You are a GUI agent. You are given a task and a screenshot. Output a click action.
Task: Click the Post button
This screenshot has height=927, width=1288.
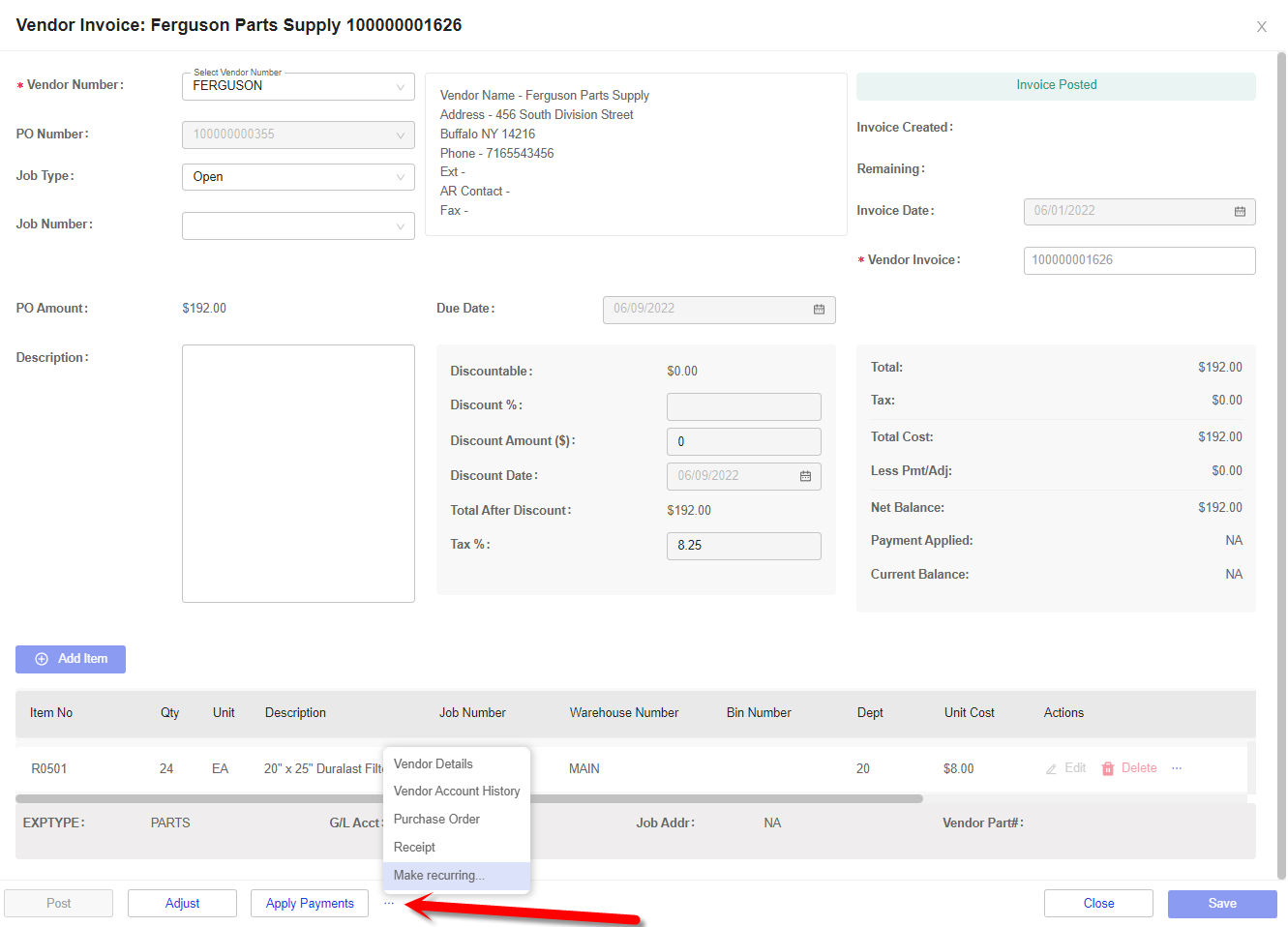(x=59, y=903)
